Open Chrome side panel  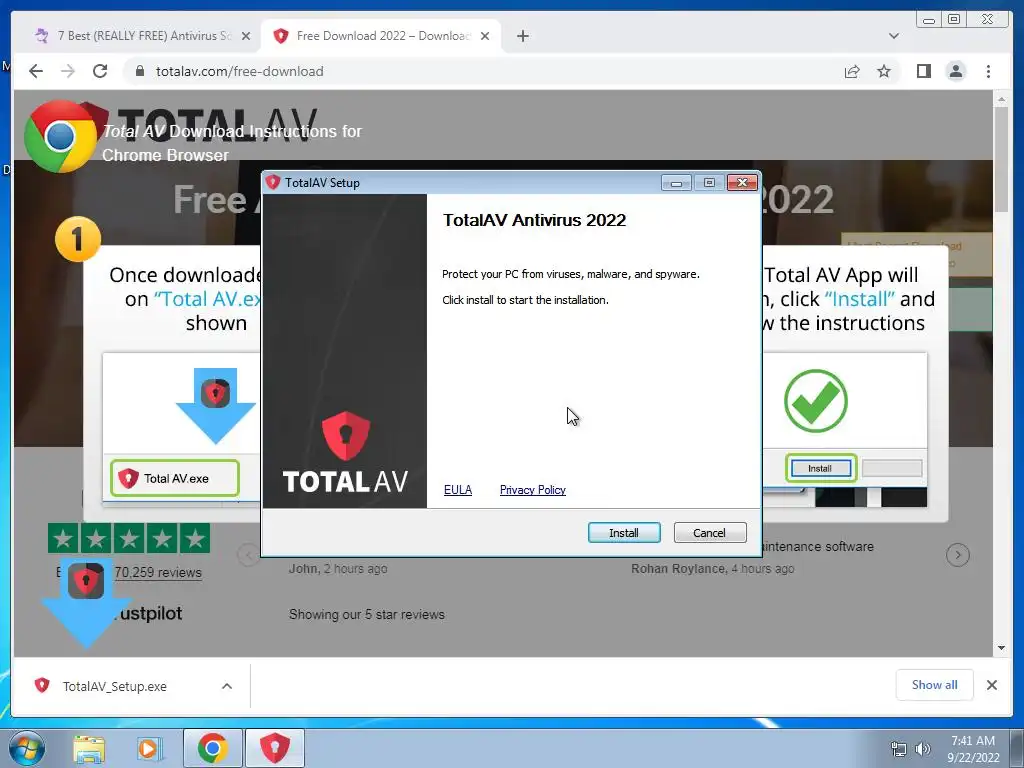tap(923, 71)
